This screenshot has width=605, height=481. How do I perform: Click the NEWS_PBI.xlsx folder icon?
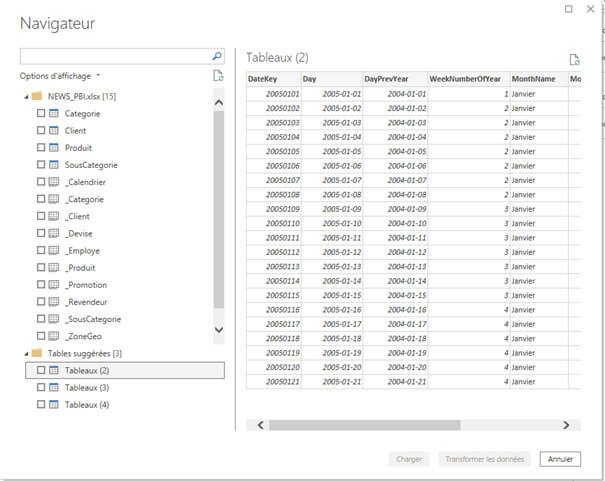pyautogui.click(x=37, y=96)
